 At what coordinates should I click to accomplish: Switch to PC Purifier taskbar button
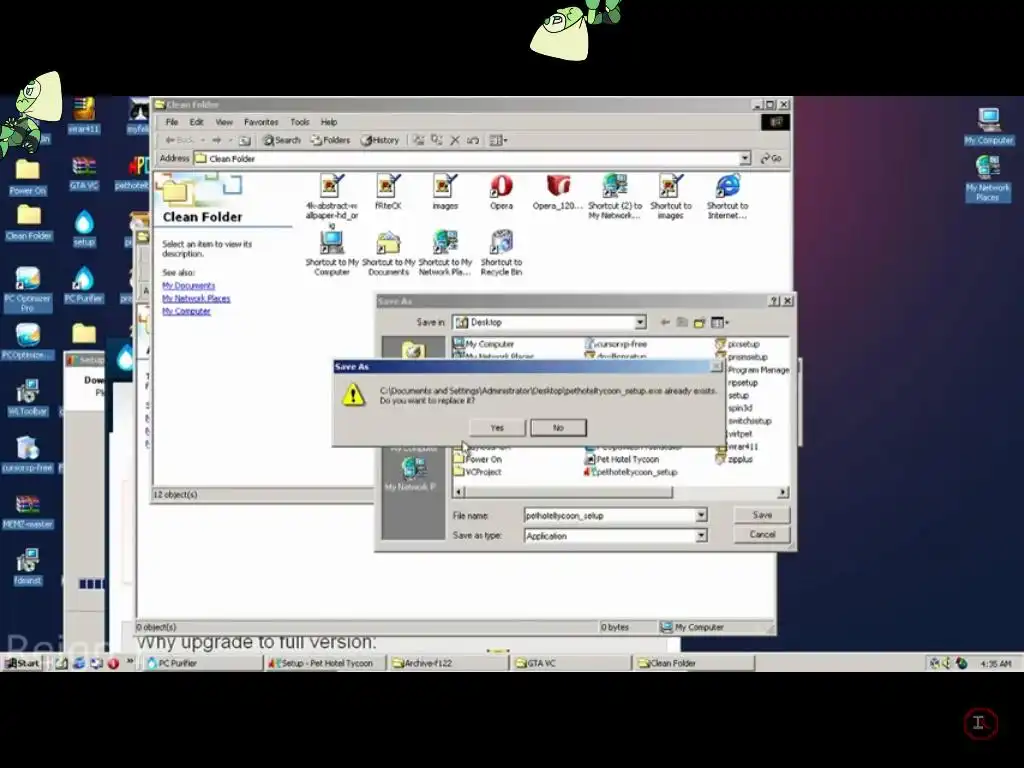pos(203,664)
